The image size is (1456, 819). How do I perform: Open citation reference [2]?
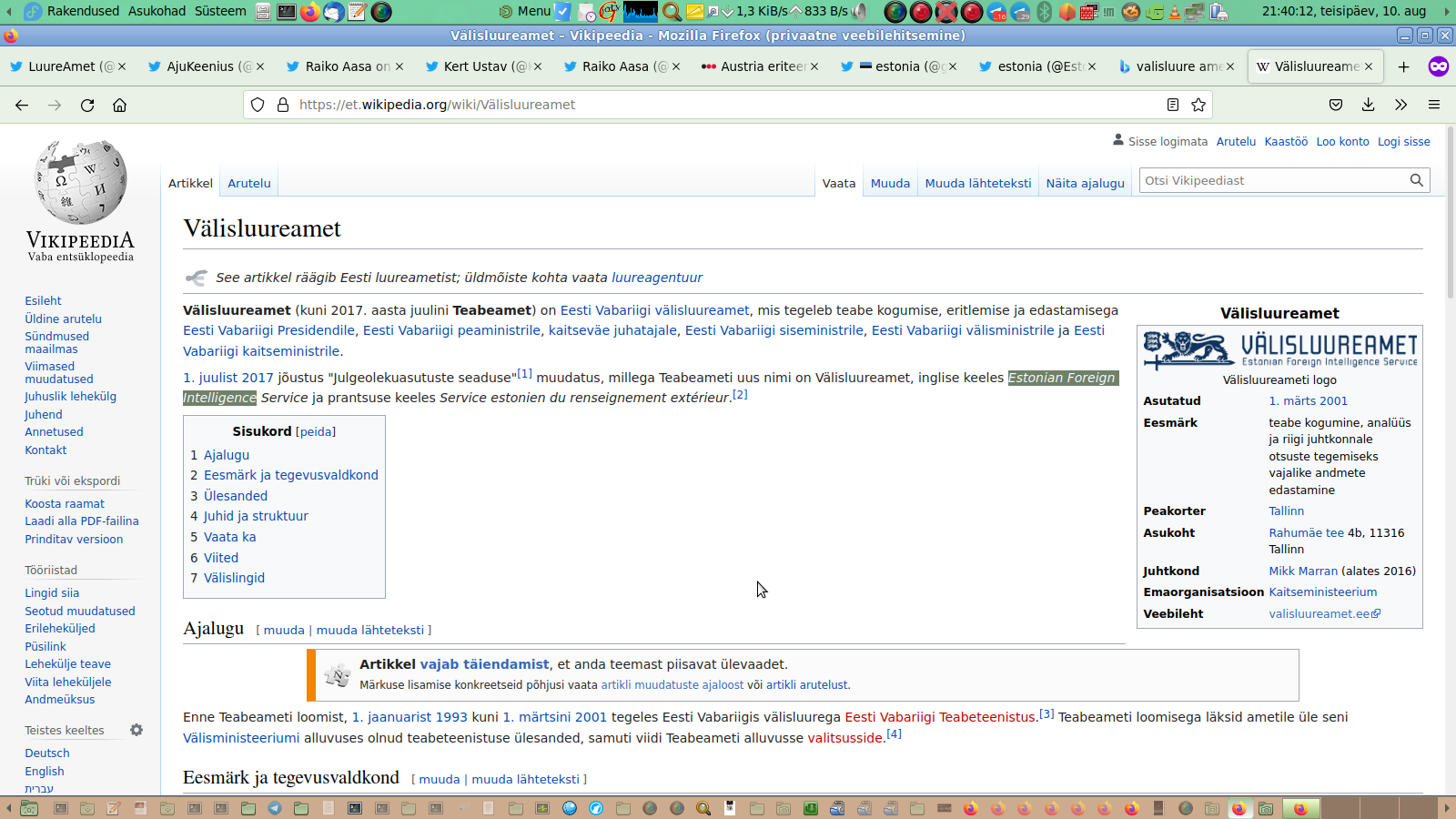[740, 394]
